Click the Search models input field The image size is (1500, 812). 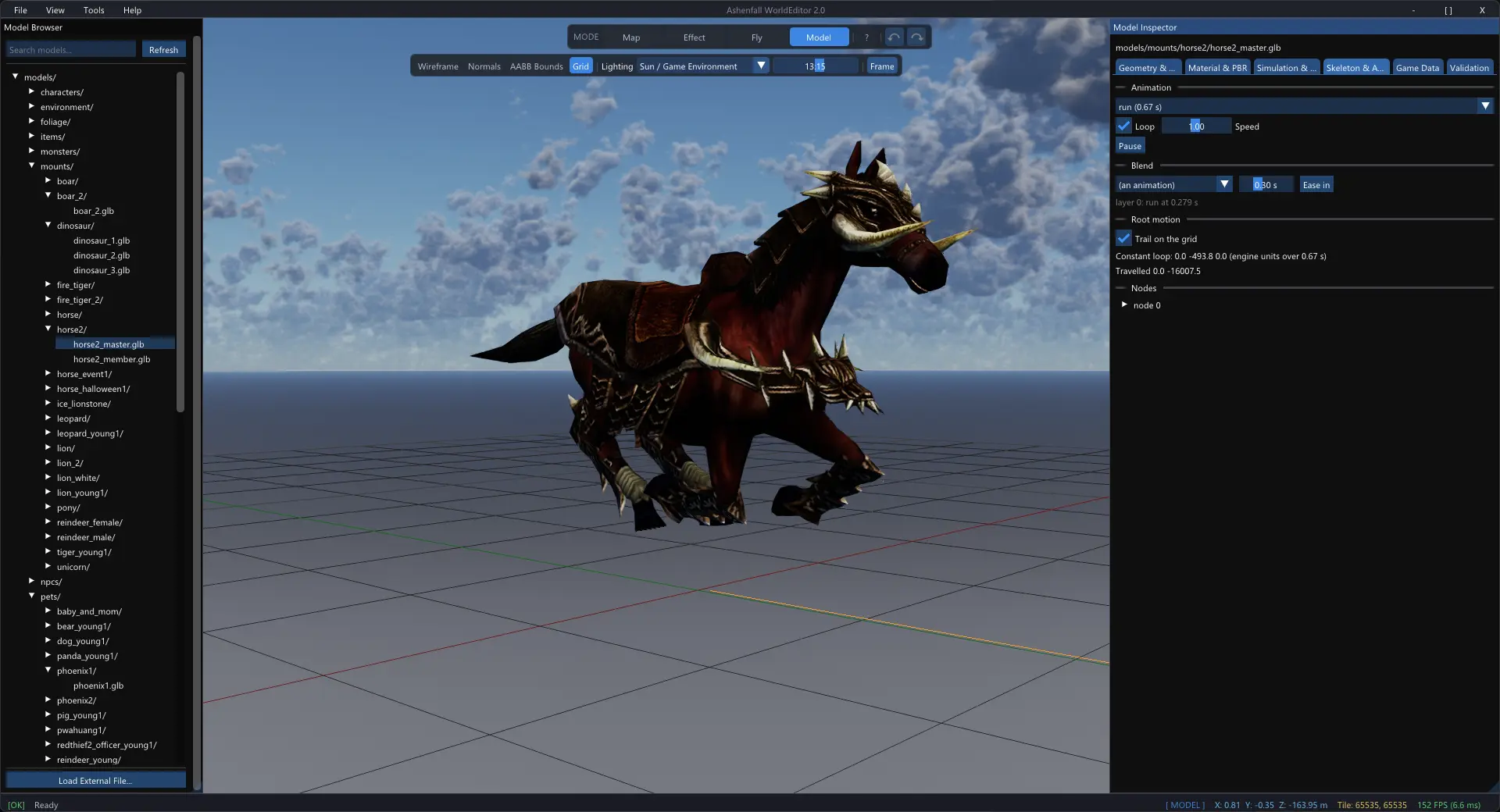(71, 50)
